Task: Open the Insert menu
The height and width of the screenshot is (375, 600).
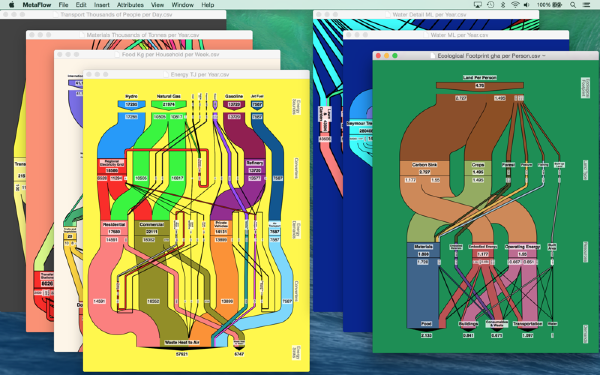Action: [x=101, y=5]
